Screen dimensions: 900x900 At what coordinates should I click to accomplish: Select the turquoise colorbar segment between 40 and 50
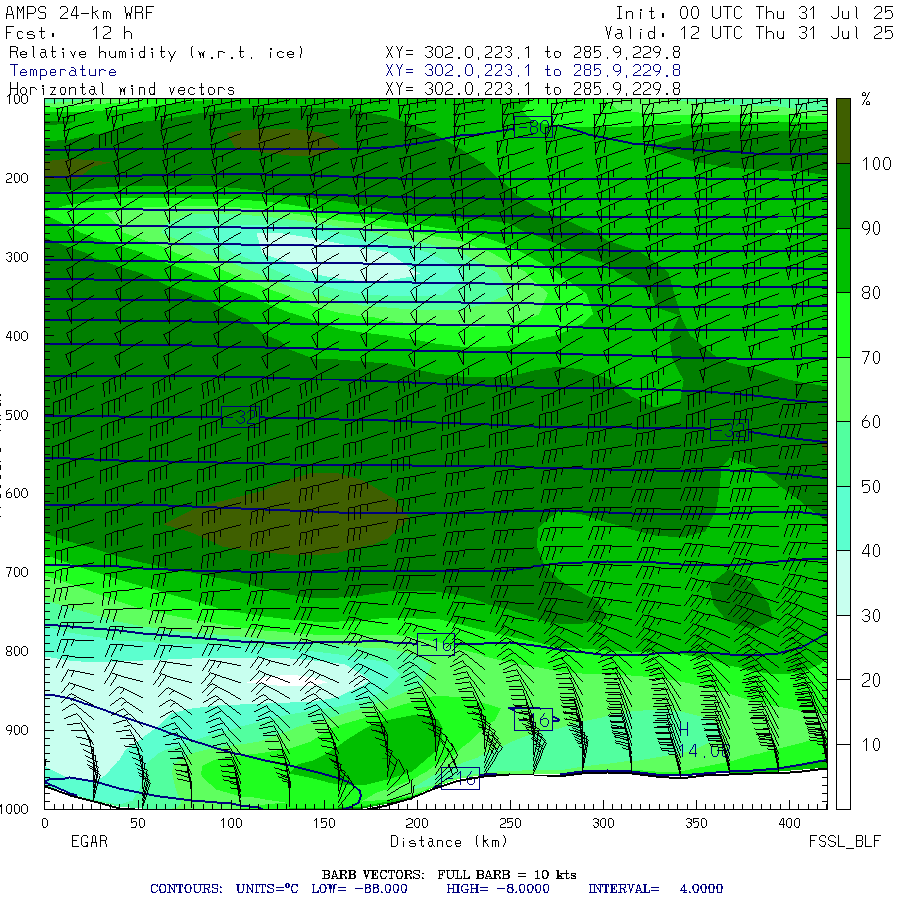tap(843, 518)
